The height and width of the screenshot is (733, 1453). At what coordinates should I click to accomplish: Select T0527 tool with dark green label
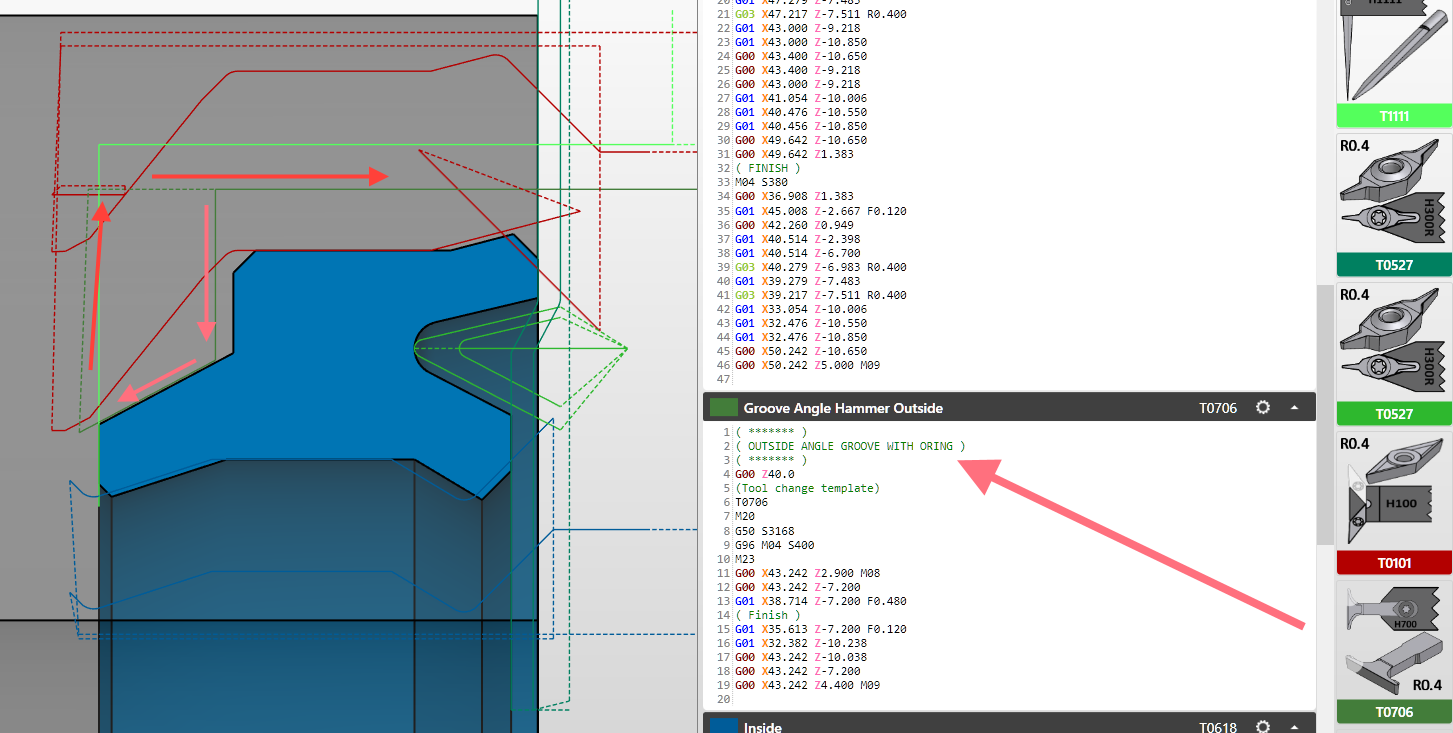(1394, 204)
